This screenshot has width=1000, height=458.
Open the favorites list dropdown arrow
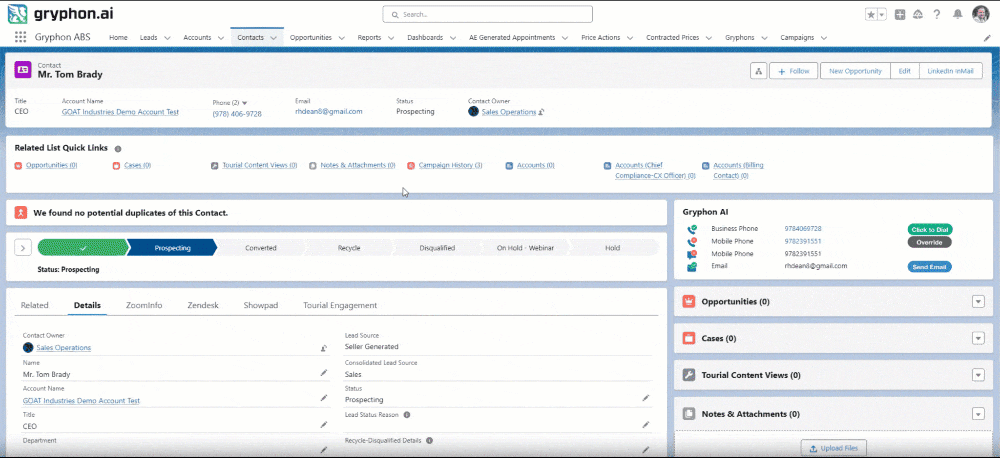[881, 15]
